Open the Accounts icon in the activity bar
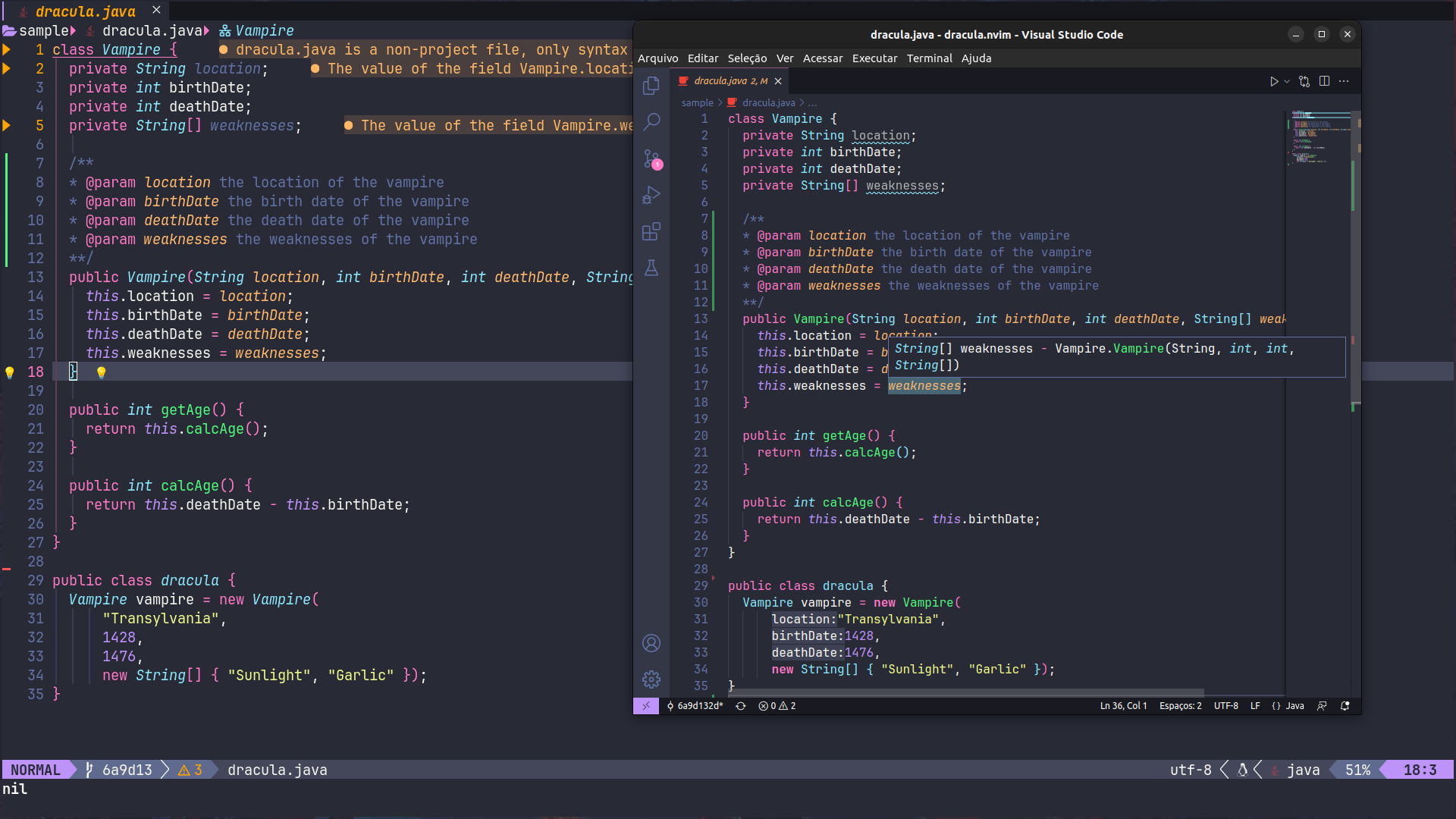 (x=651, y=643)
